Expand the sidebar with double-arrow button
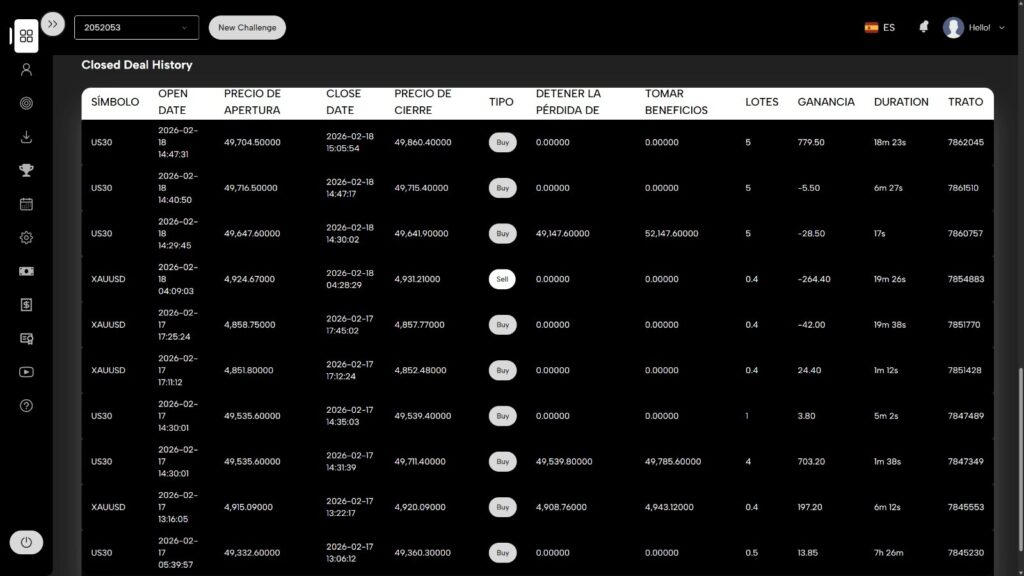 point(53,25)
